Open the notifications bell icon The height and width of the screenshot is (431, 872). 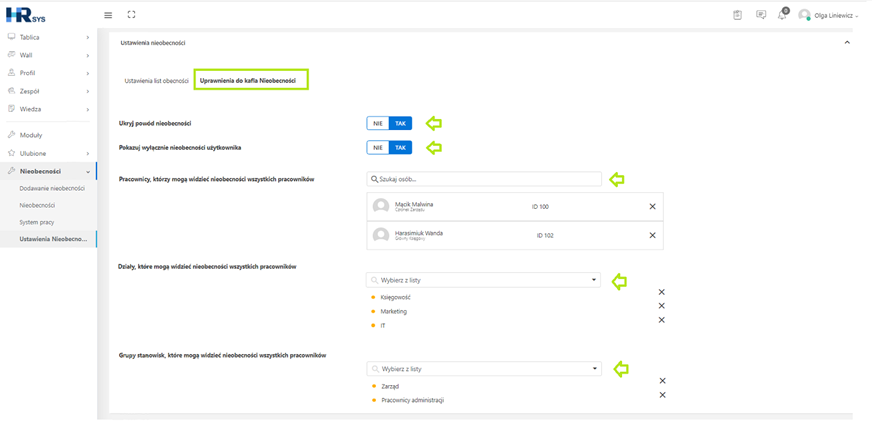pos(782,14)
